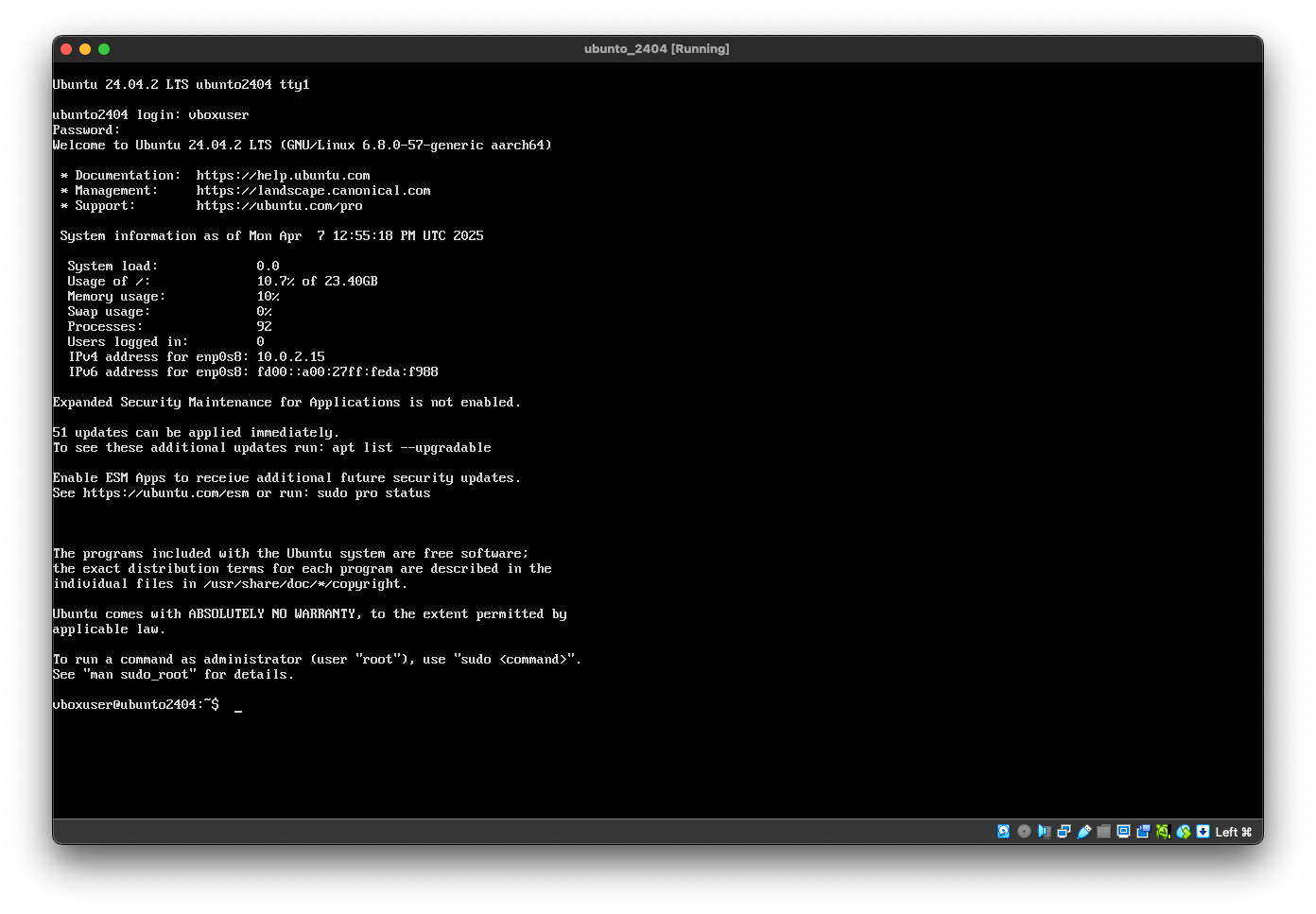Click the https://landscape.canonical.com URL text

click(314, 191)
